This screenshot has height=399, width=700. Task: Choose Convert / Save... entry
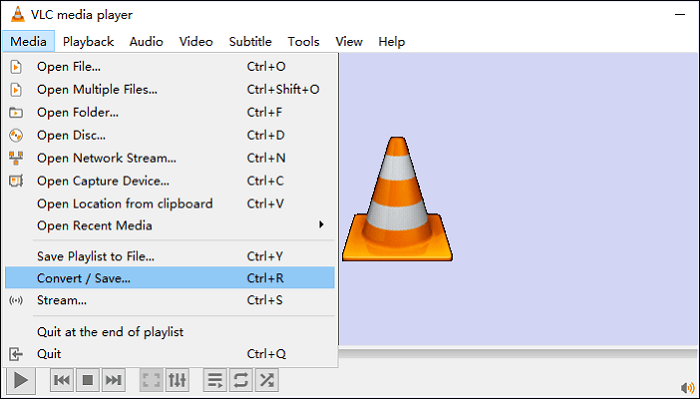170,278
